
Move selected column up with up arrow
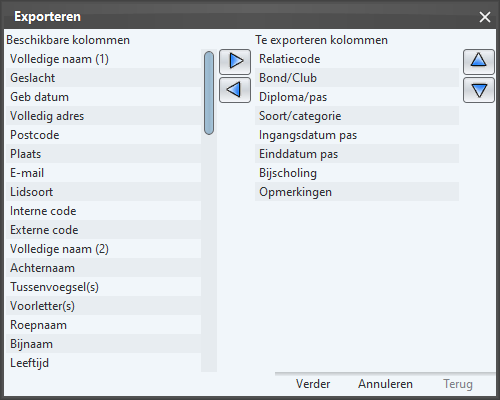pyautogui.click(x=479, y=62)
